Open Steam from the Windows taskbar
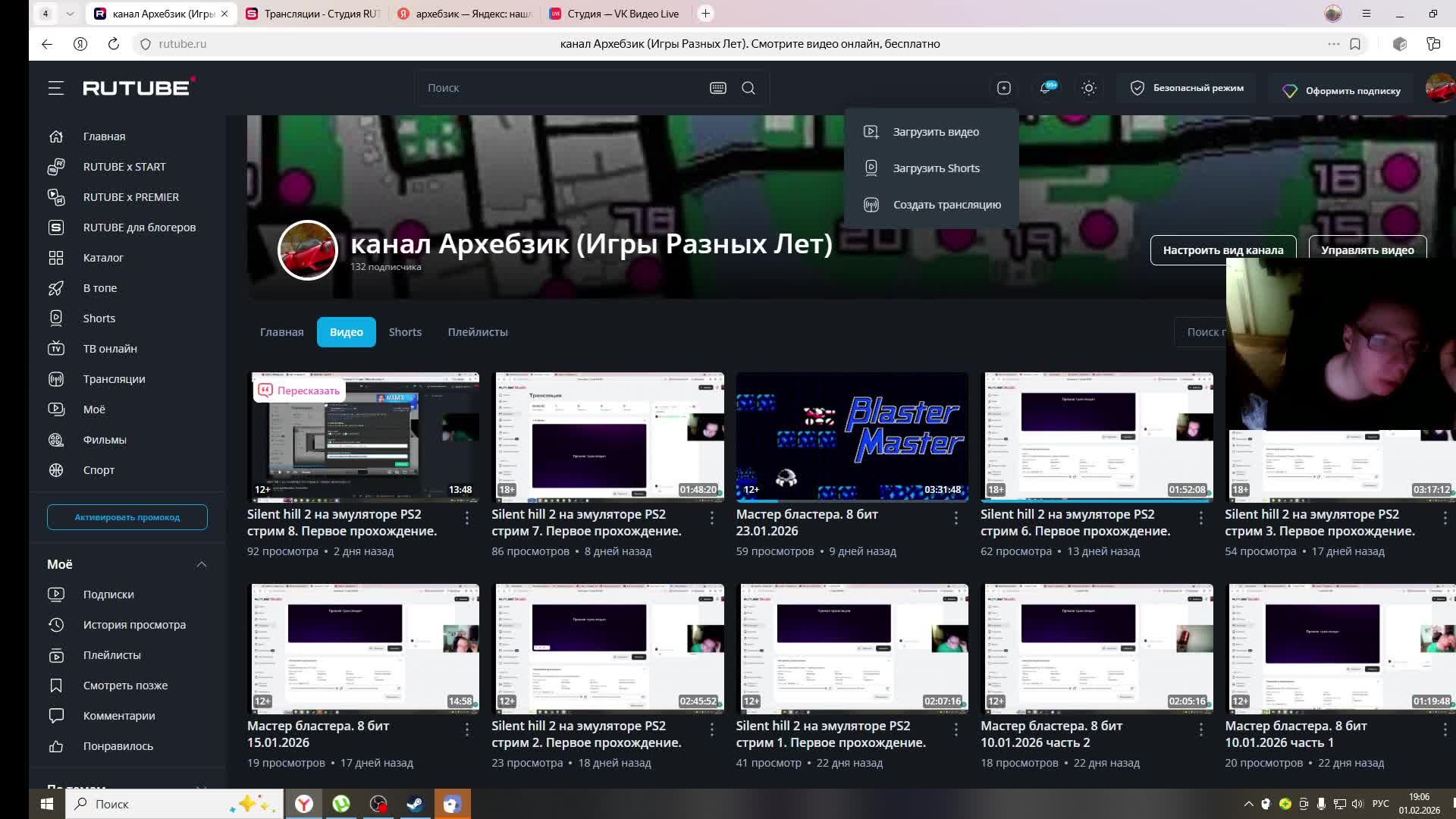 click(415, 804)
